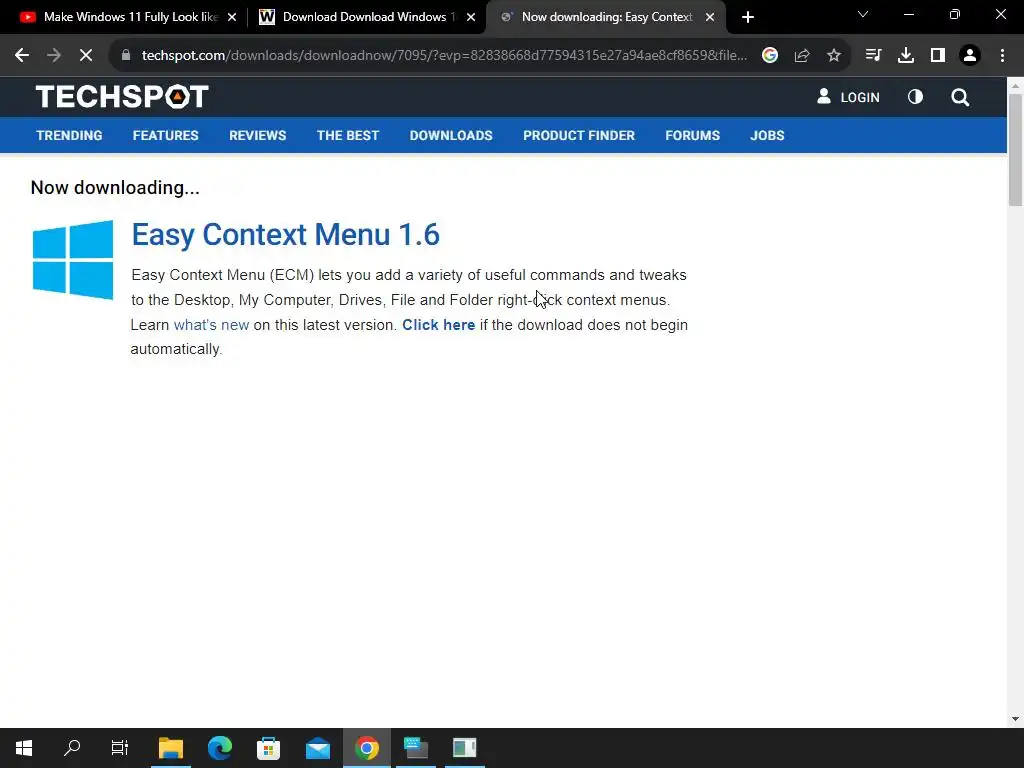Click the LOGIN link

pos(848,97)
